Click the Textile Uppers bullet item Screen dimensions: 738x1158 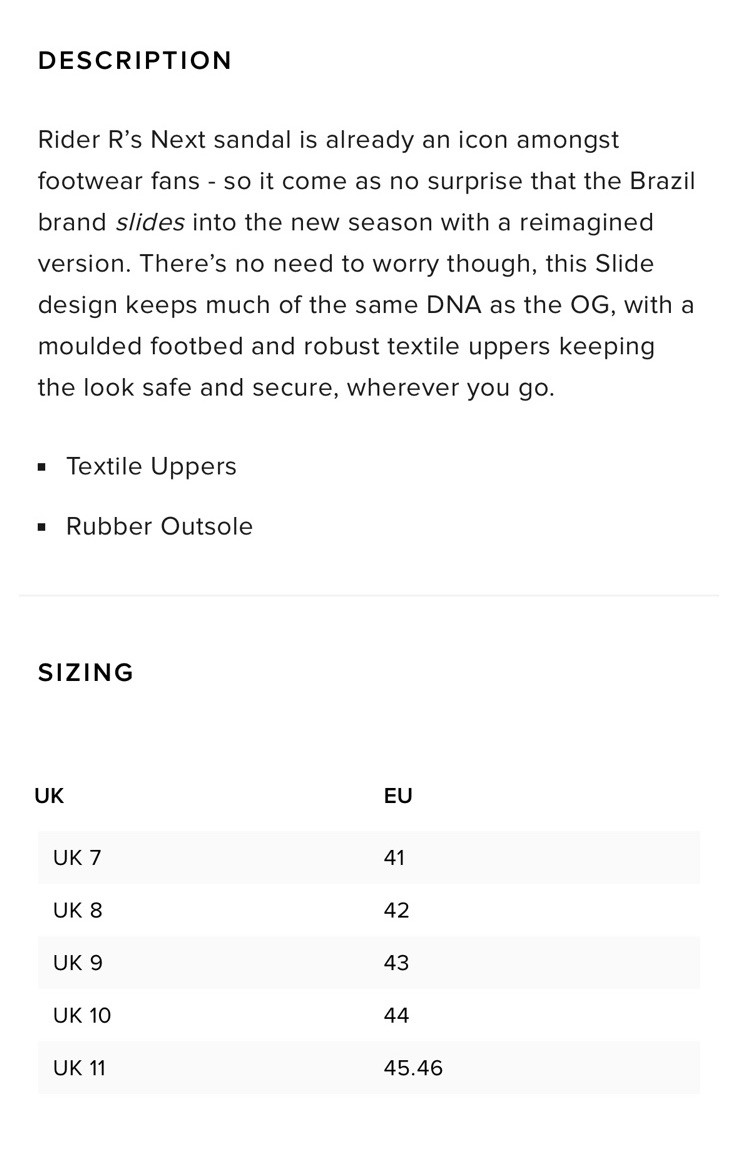[151, 466]
